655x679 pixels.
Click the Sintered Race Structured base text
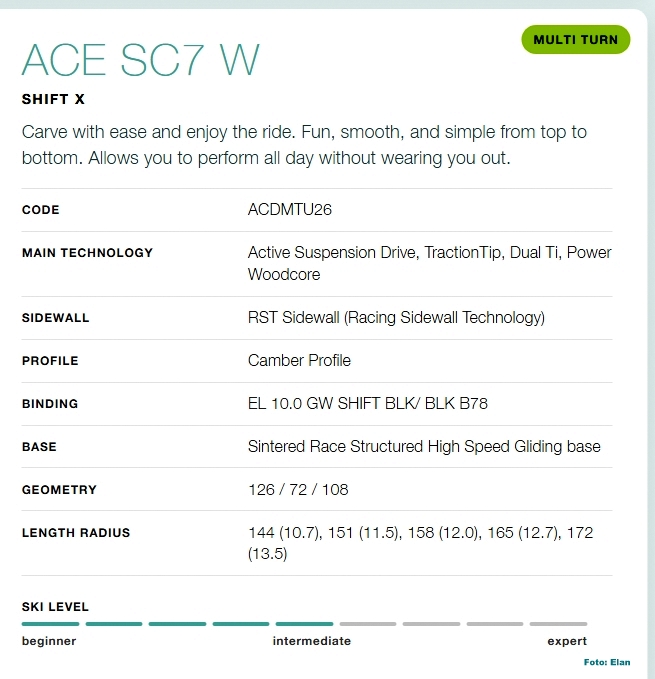[x=424, y=447]
